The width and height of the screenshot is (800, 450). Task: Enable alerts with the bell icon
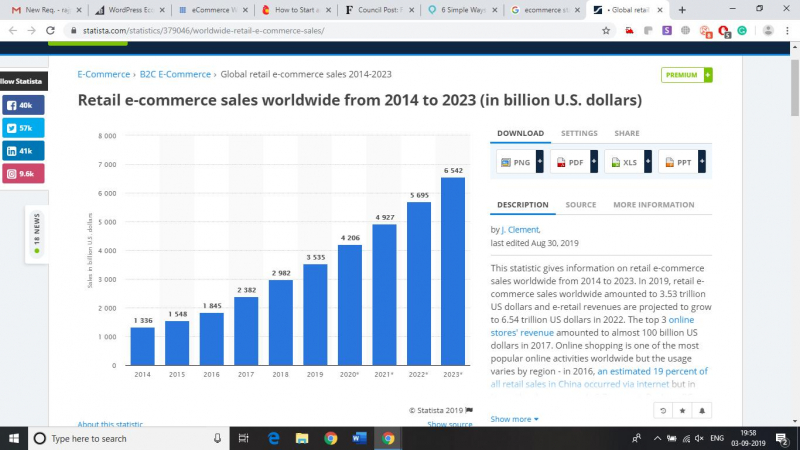coord(702,411)
